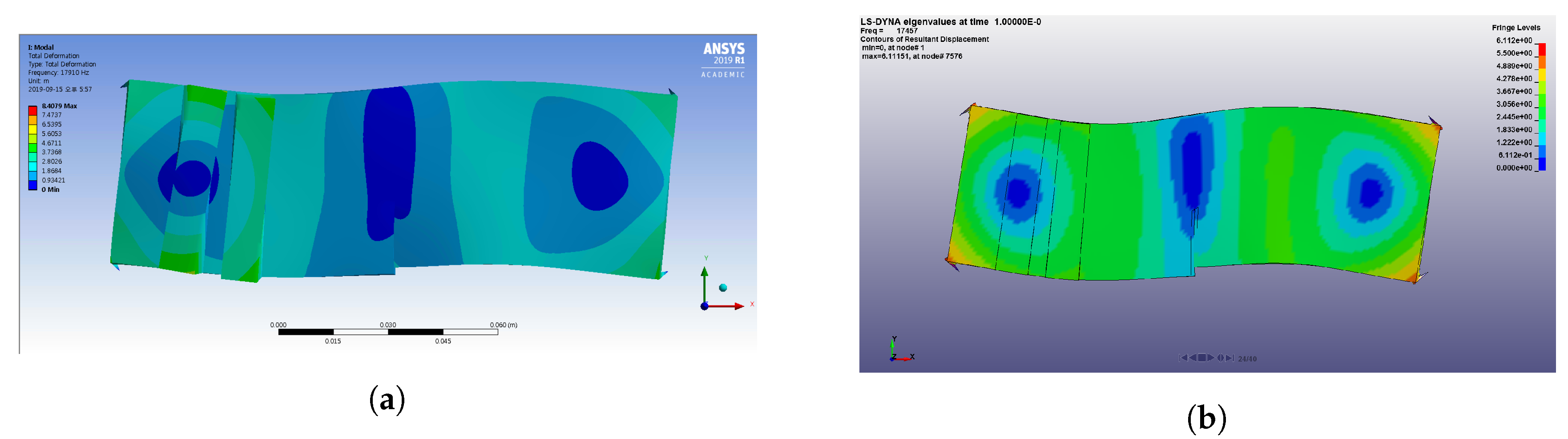Click the '6.112e-01' fringe level value
The width and height of the screenshot is (1568, 439).
(1515, 155)
